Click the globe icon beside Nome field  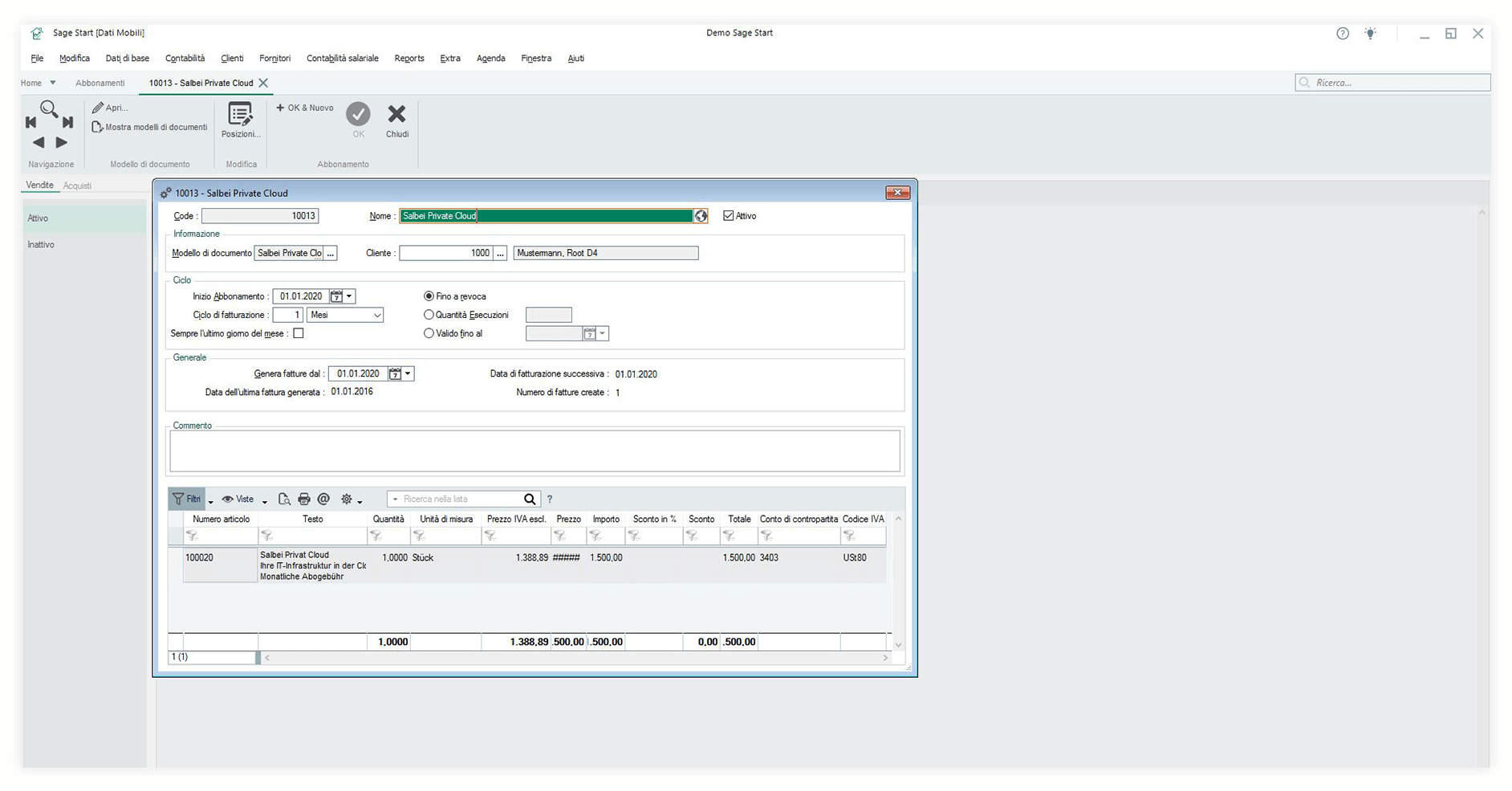701,216
